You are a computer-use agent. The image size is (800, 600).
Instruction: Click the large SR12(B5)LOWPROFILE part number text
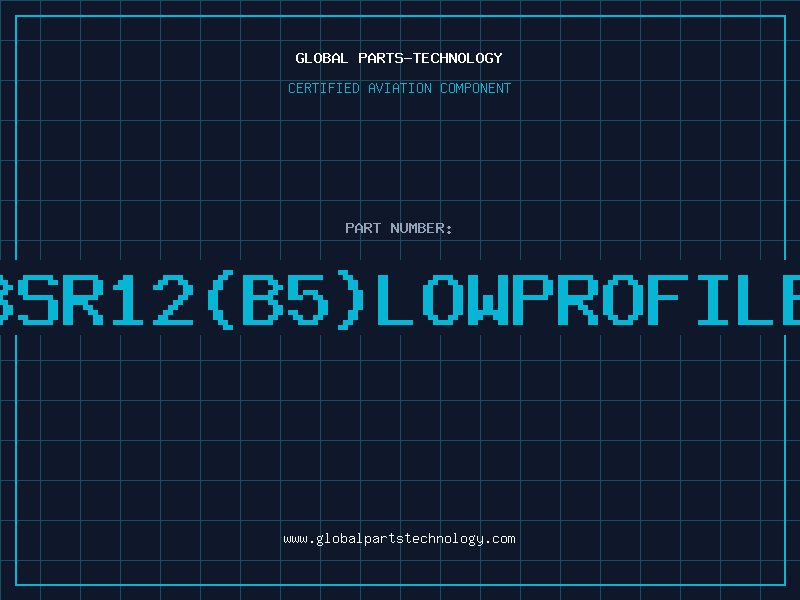coord(400,299)
